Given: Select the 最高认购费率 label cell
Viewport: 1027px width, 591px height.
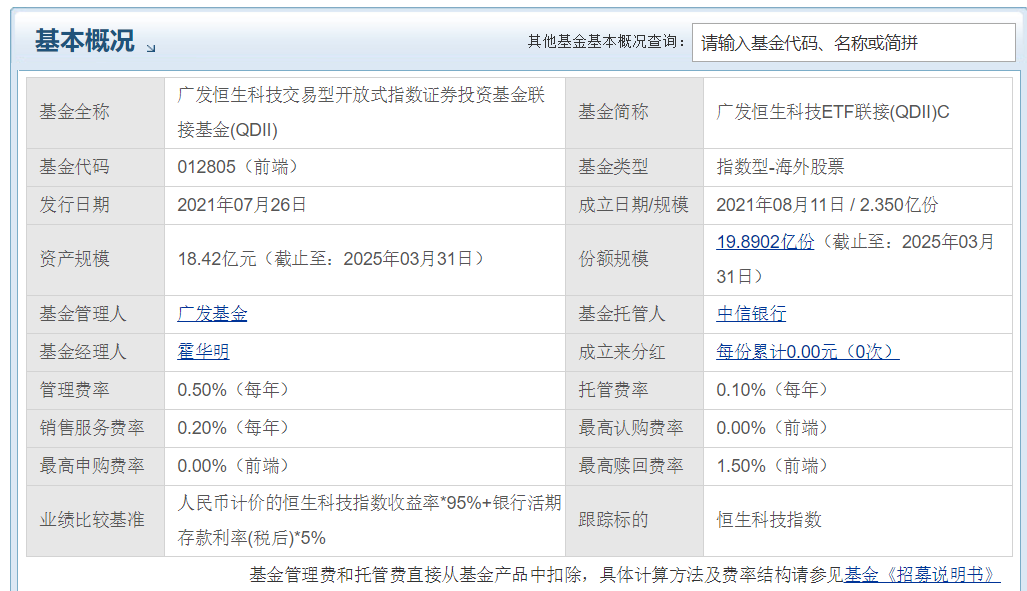Looking at the screenshot, I should point(634,428).
